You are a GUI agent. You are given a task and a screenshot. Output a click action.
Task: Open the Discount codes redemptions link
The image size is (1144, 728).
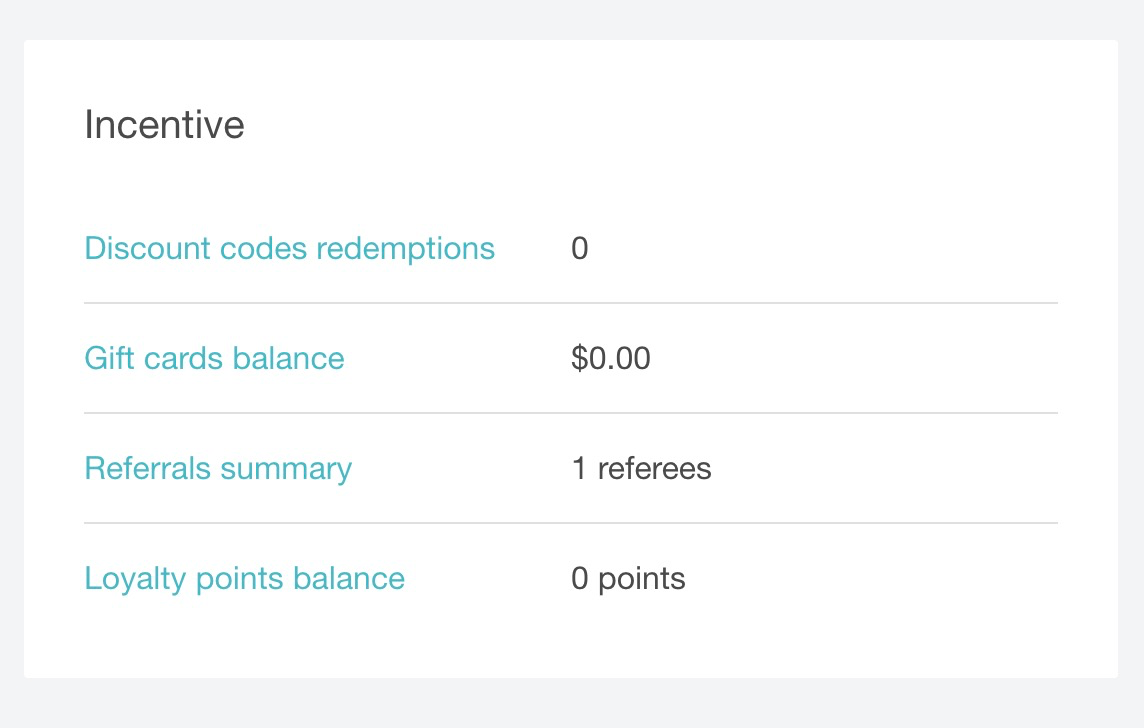(289, 248)
